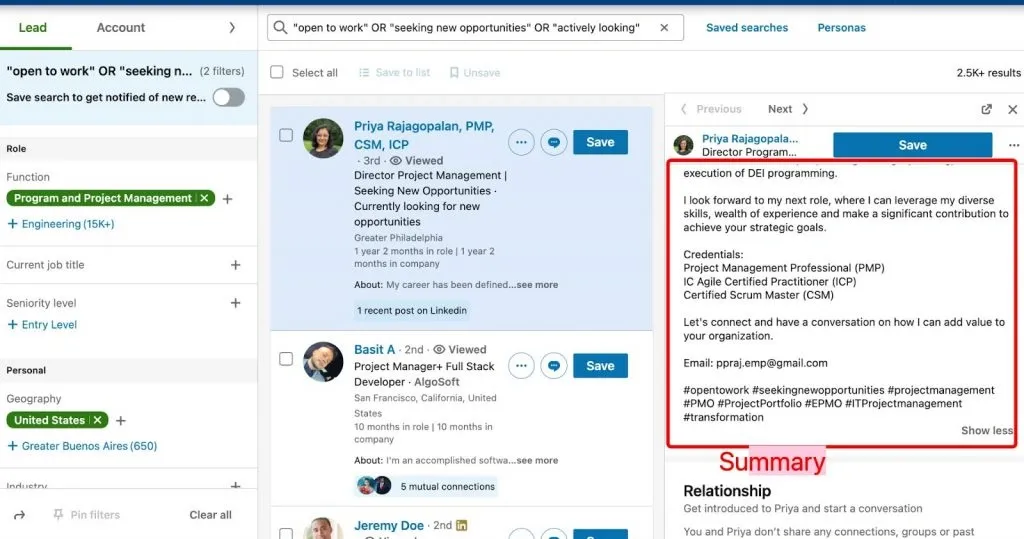Image resolution: width=1024 pixels, height=539 pixels.
Task: Add another Function filter with plus icon
Action: coord(227,199)
